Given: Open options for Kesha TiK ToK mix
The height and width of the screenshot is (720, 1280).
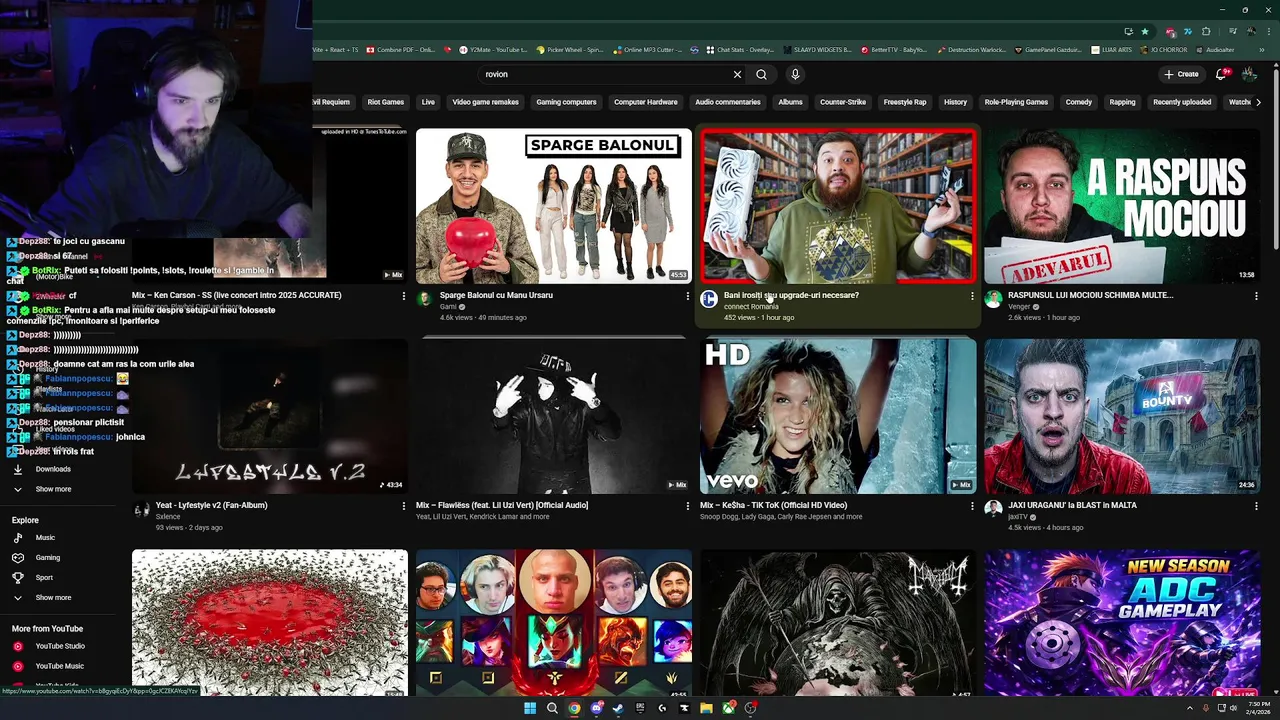Looking at the screenshot, I should (x=972, y=506).
